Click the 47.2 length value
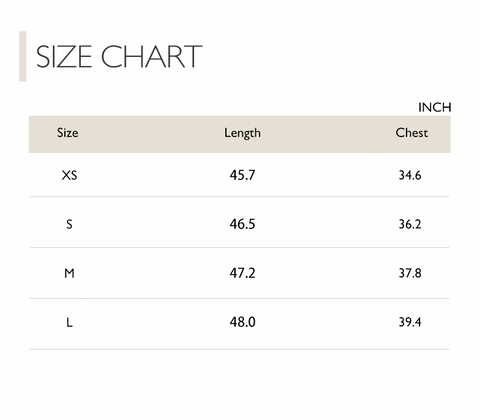This screenshot has height=420, width=480. tap(242, 273)
